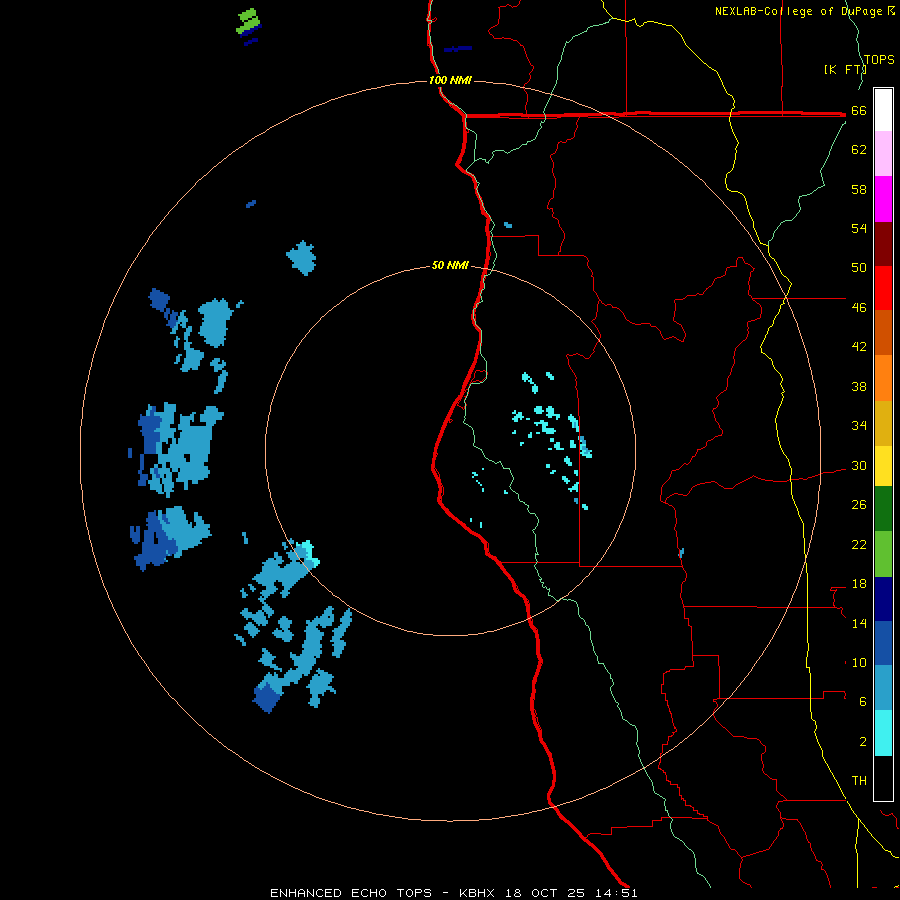Click legend value 46

point(859,308)
